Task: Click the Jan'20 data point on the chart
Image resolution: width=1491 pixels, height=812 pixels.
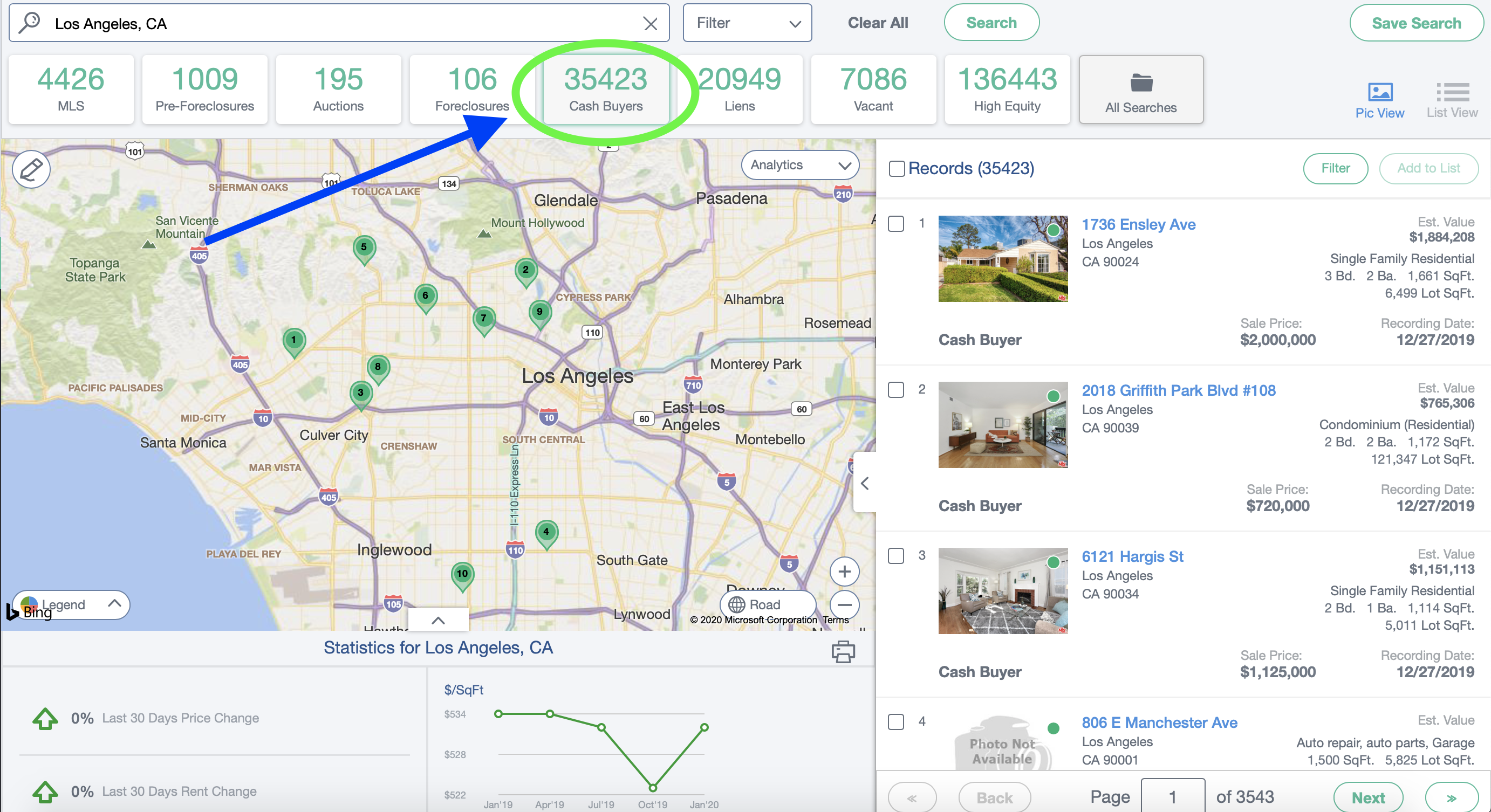Action: pos(704,727)
